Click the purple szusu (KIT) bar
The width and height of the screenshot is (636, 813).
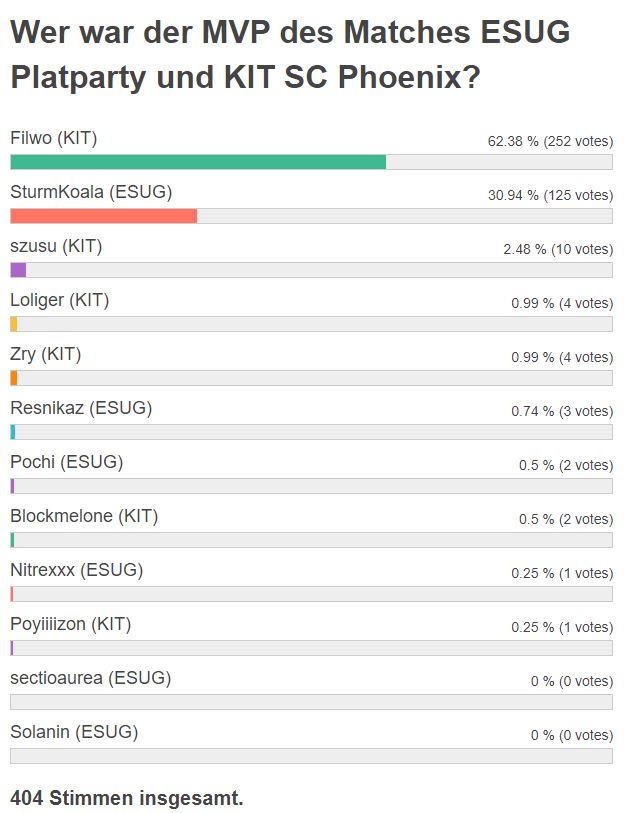point(18,270)
